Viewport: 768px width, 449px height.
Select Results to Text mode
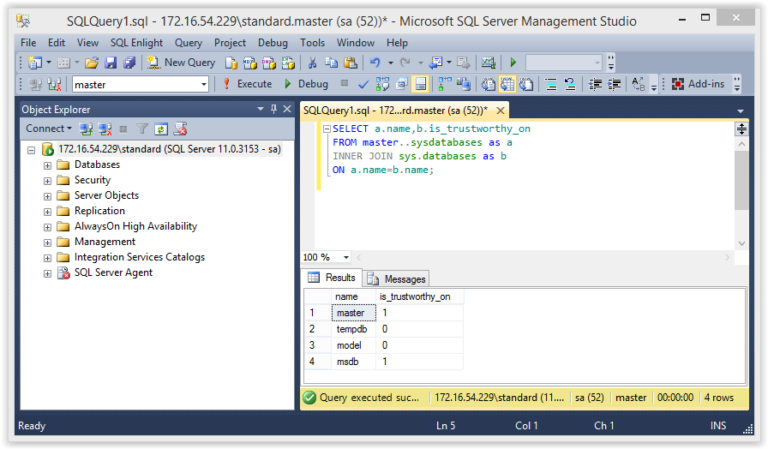tap(488, 84)
